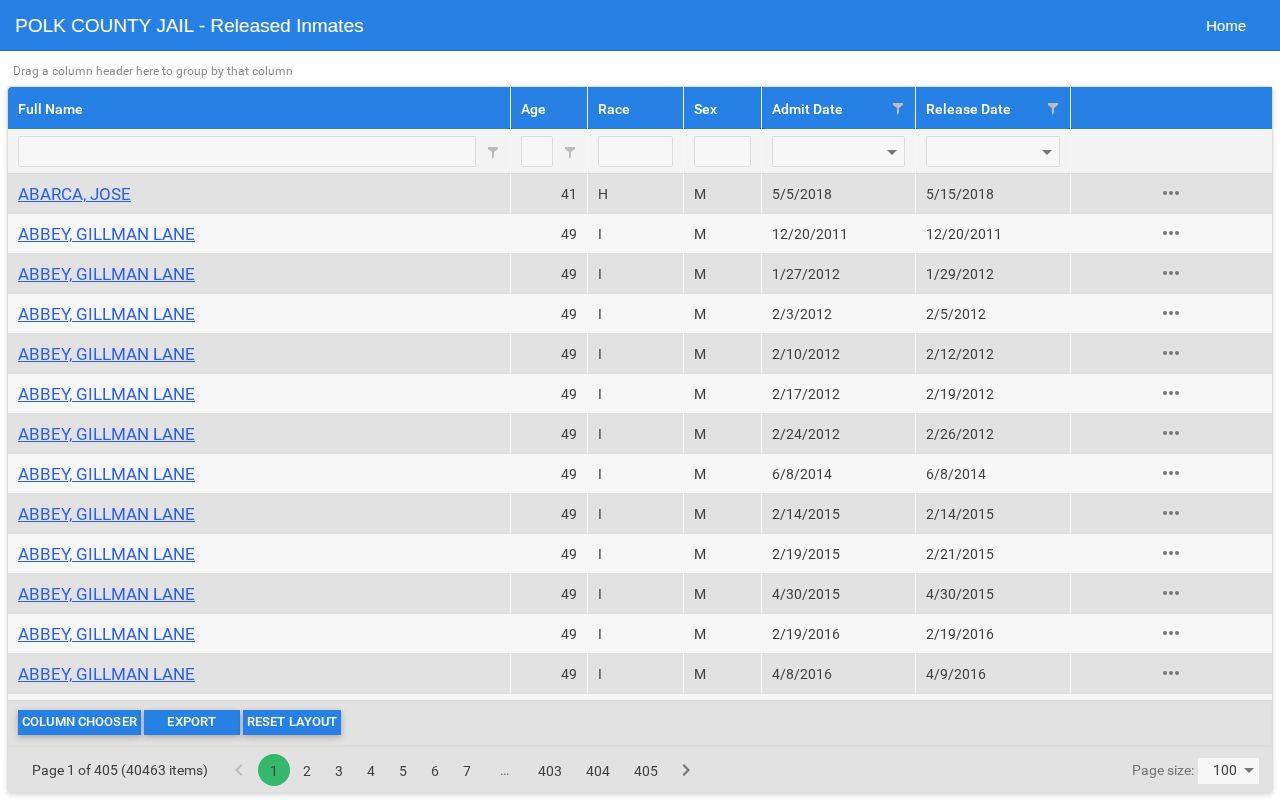The width and height of the screenshot is (1280, 800).
Task: Open ABBEY, GILLMAN LANE link admitted 4/8/2016
Action: [x=106, y=674]
